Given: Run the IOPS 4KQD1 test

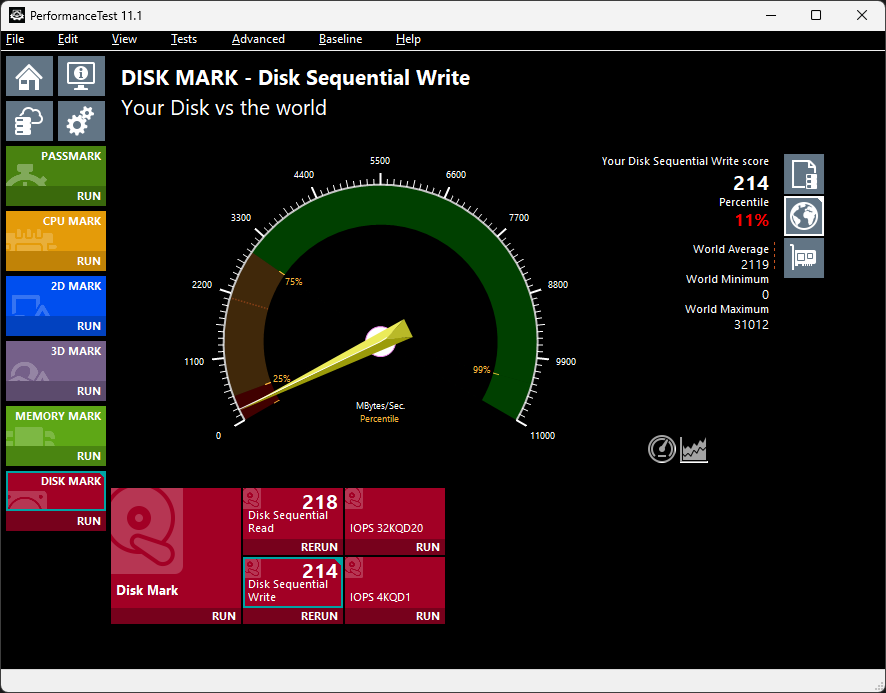Looking at the screenshot, I should [x=427, y=616].
